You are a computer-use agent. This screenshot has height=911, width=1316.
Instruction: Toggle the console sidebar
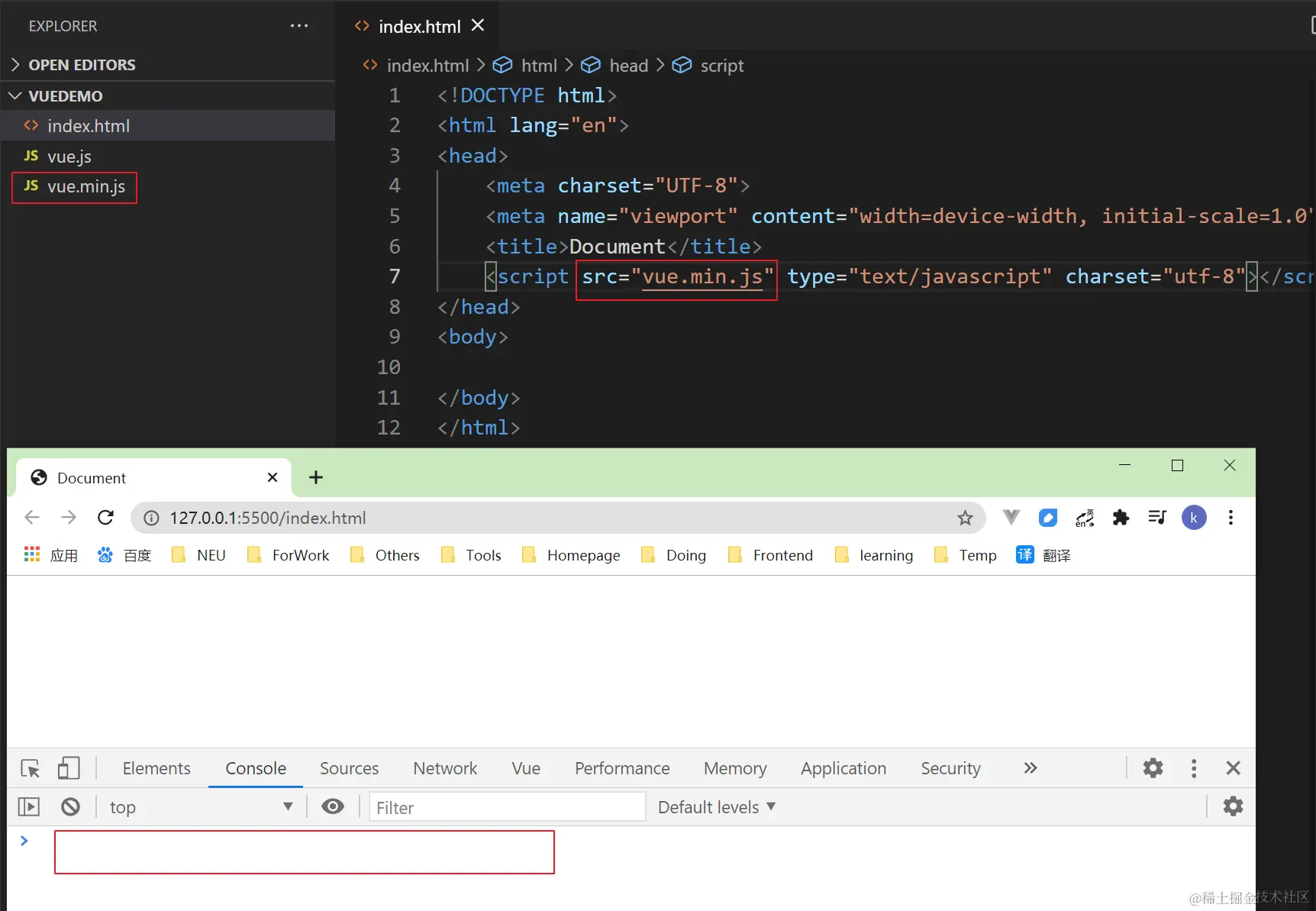pos(29,806)
